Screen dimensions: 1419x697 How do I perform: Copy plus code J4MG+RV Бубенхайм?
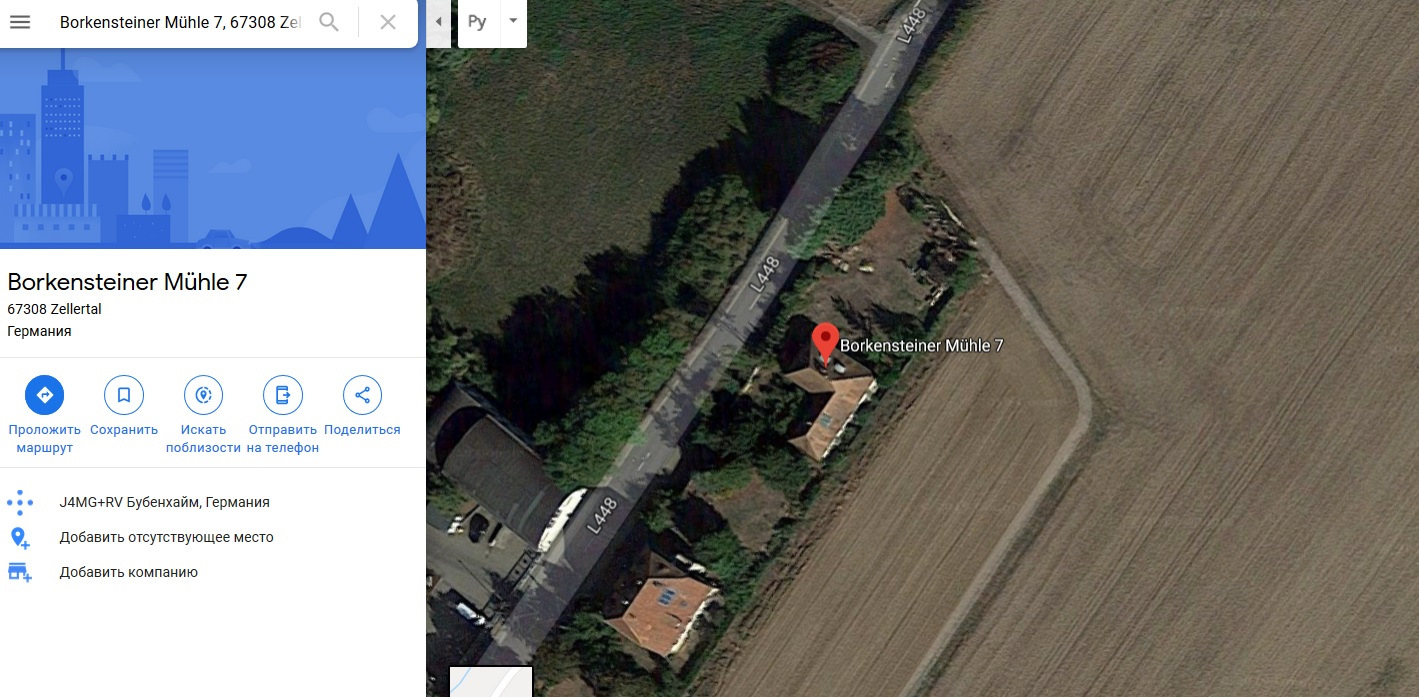[x=165, y=502]
